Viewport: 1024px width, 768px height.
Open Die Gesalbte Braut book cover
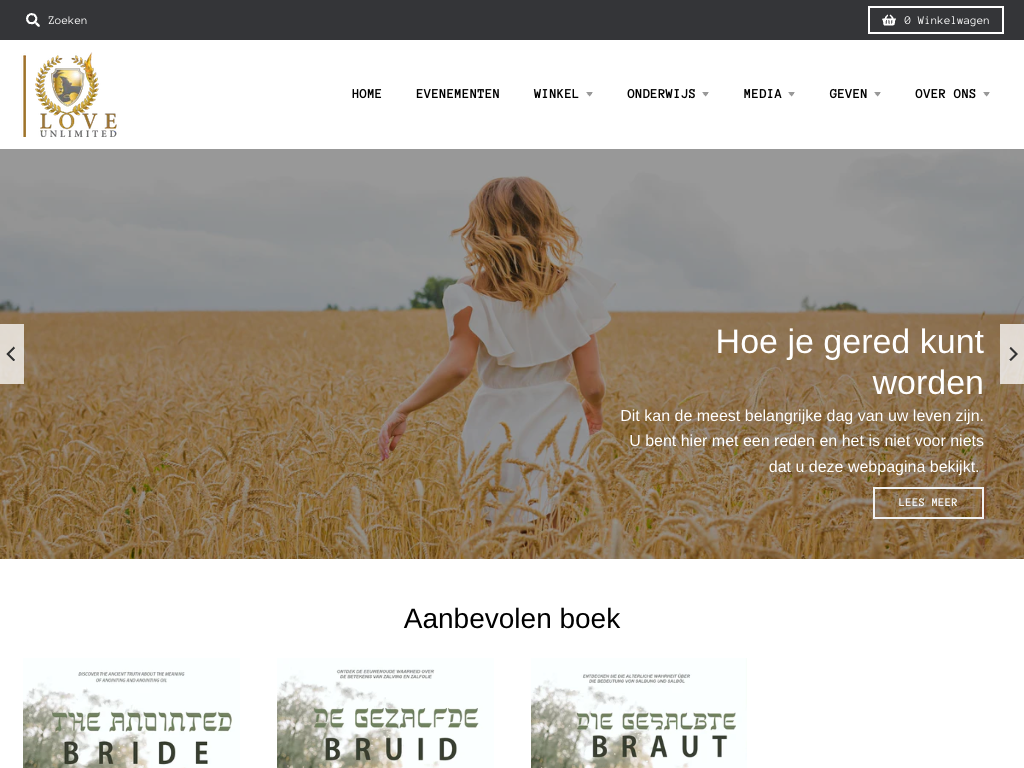639,713
